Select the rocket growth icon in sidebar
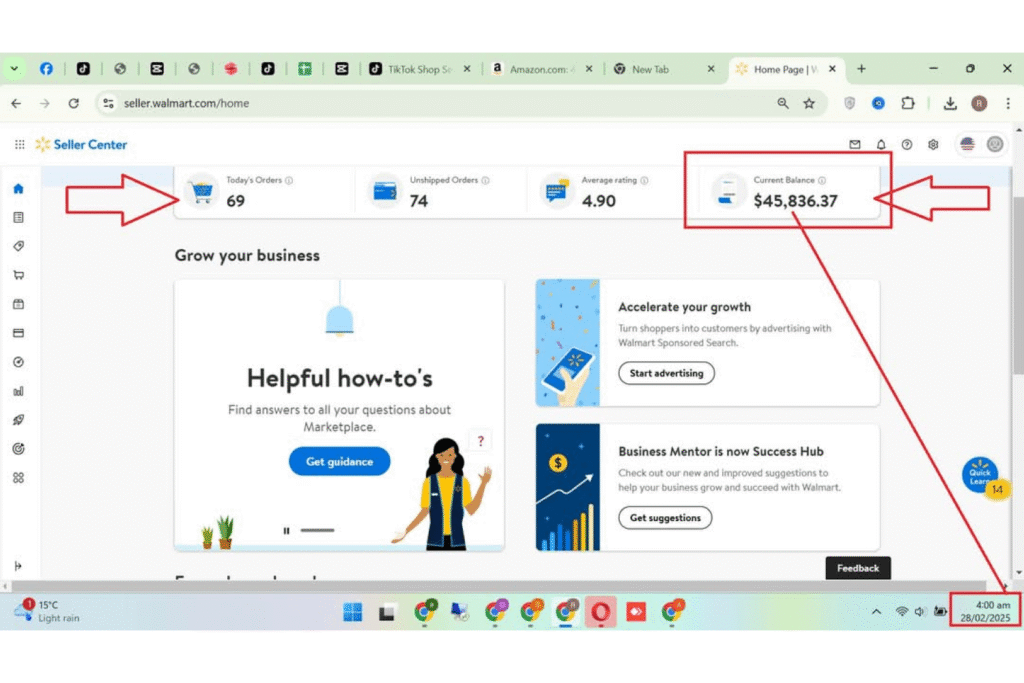 (18, 420)
